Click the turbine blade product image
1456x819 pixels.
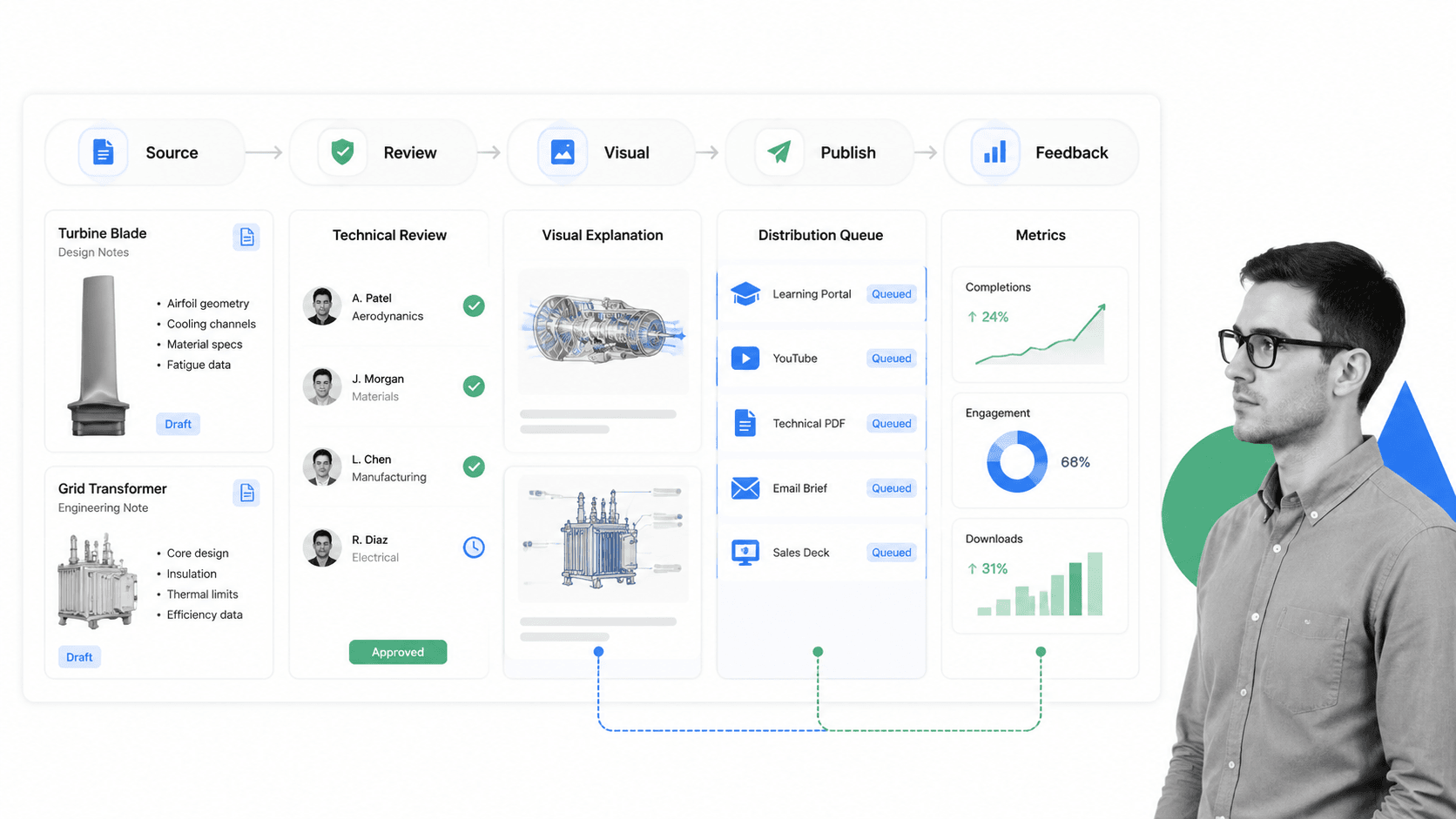(x=98, y=355)
